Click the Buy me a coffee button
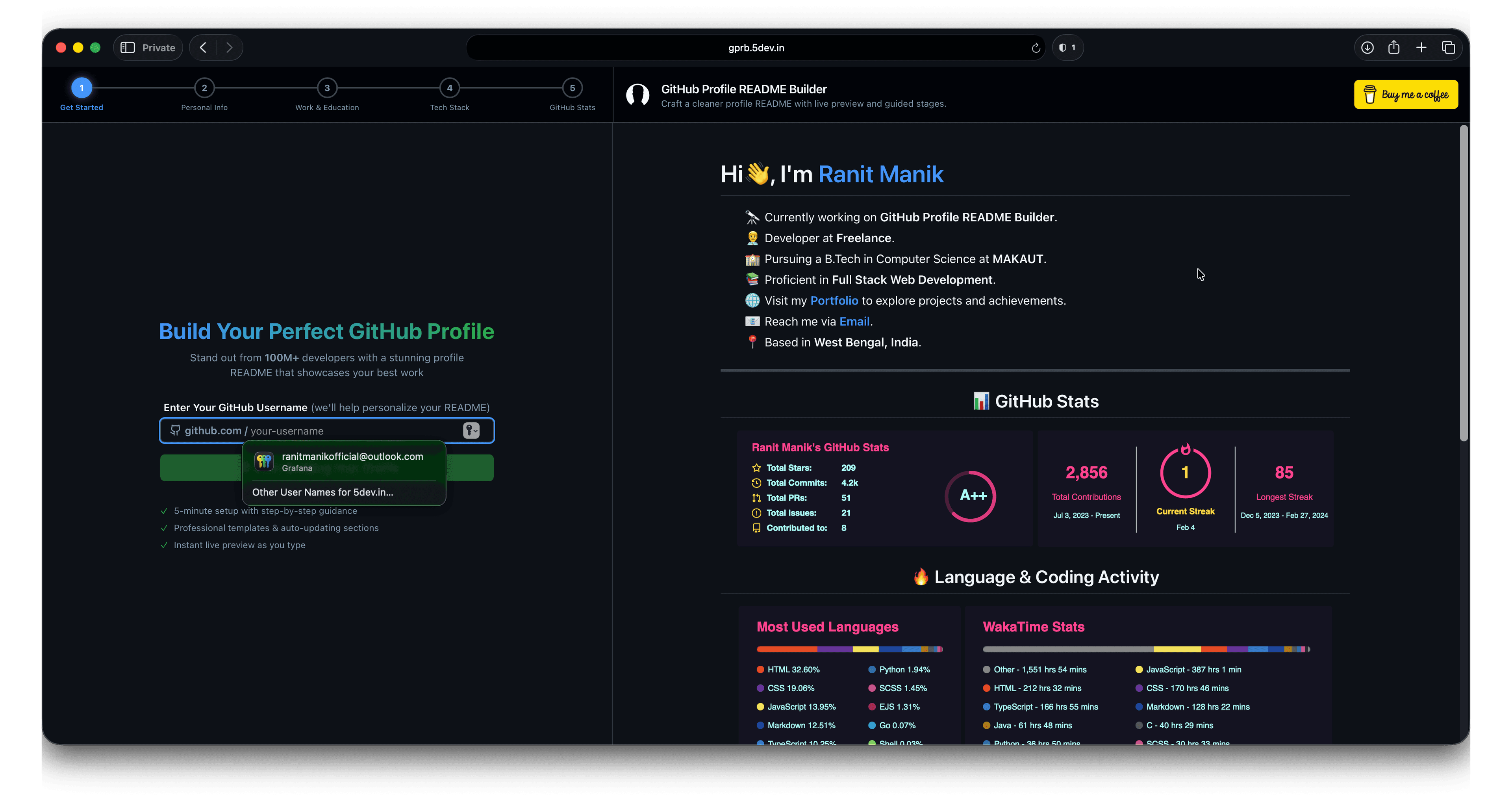Image resolution: width=1512 pixels, height=800 pixels. [1406, 95]
